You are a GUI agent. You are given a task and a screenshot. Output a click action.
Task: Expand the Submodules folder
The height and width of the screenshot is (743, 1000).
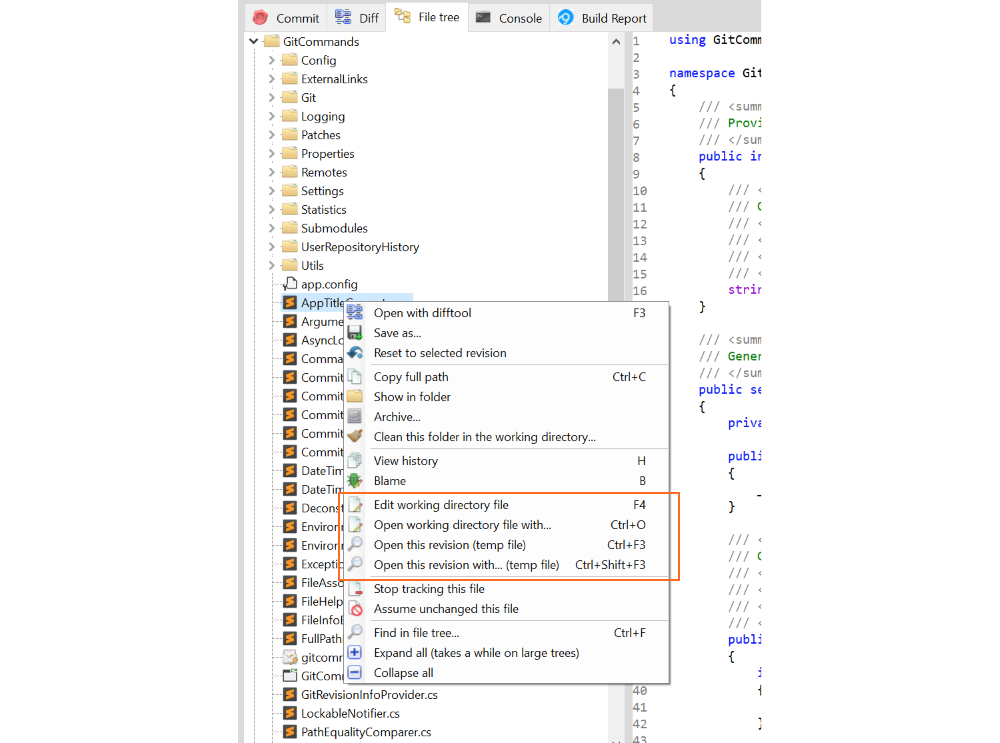269,227
